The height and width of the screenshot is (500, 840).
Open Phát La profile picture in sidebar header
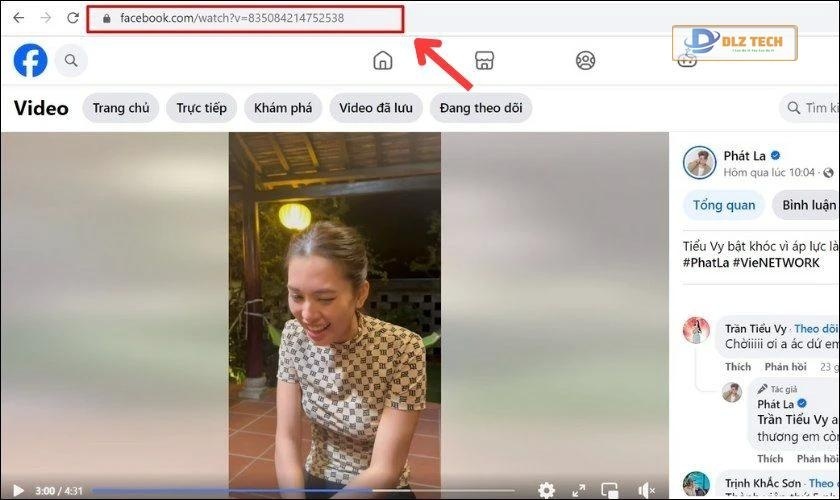pos(699,162)
